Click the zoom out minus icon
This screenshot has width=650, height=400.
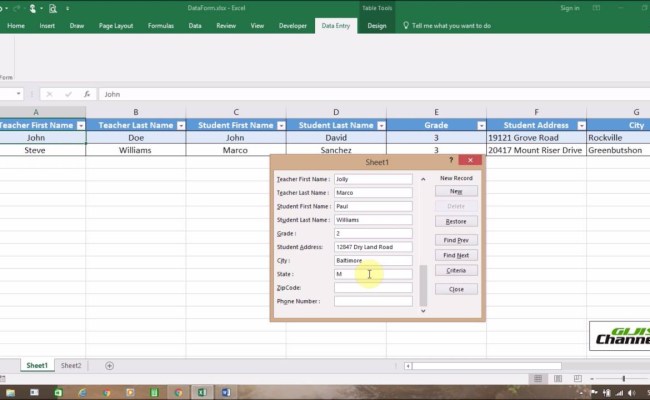(592, 379)
